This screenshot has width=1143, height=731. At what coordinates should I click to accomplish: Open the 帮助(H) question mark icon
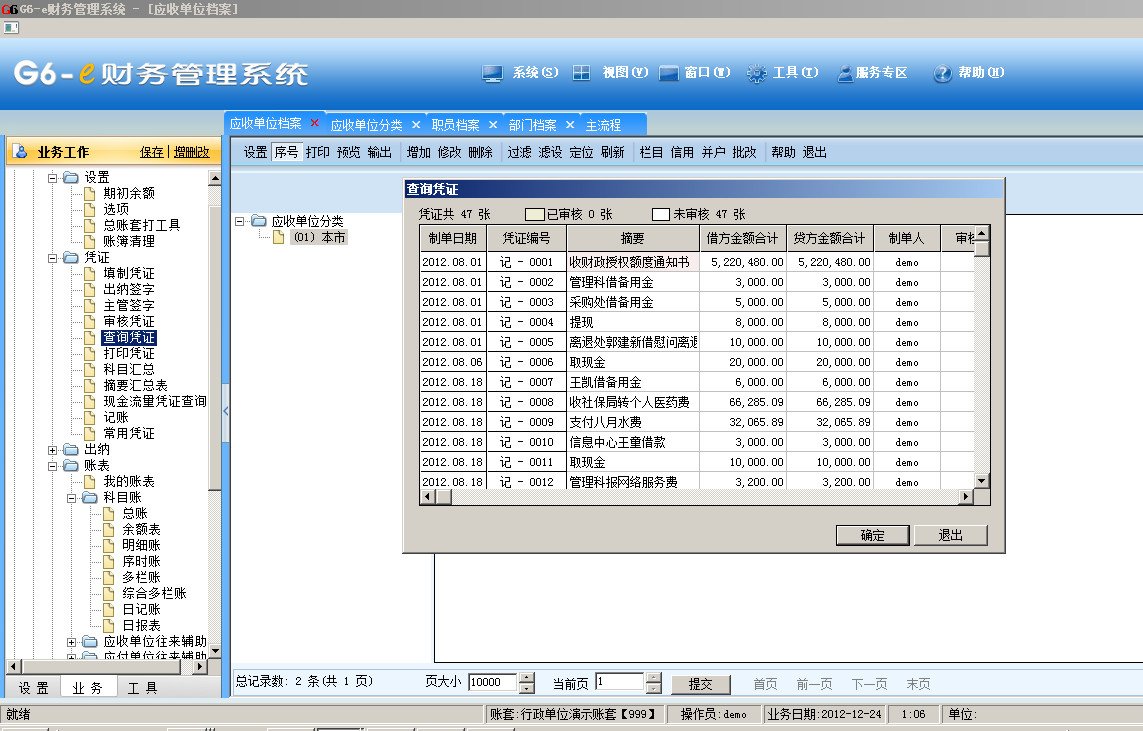[942, 73]
